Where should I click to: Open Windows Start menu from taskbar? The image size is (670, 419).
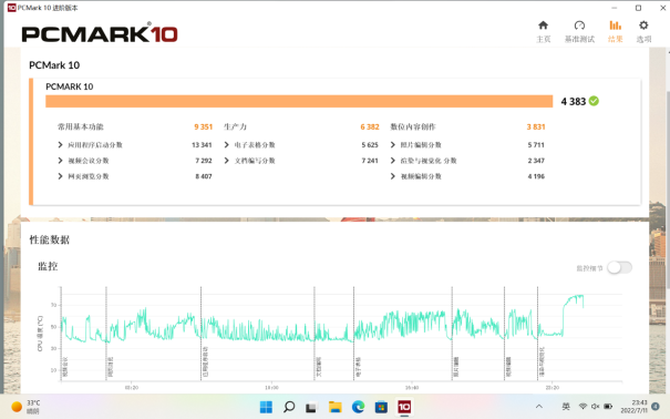point(265,407)
